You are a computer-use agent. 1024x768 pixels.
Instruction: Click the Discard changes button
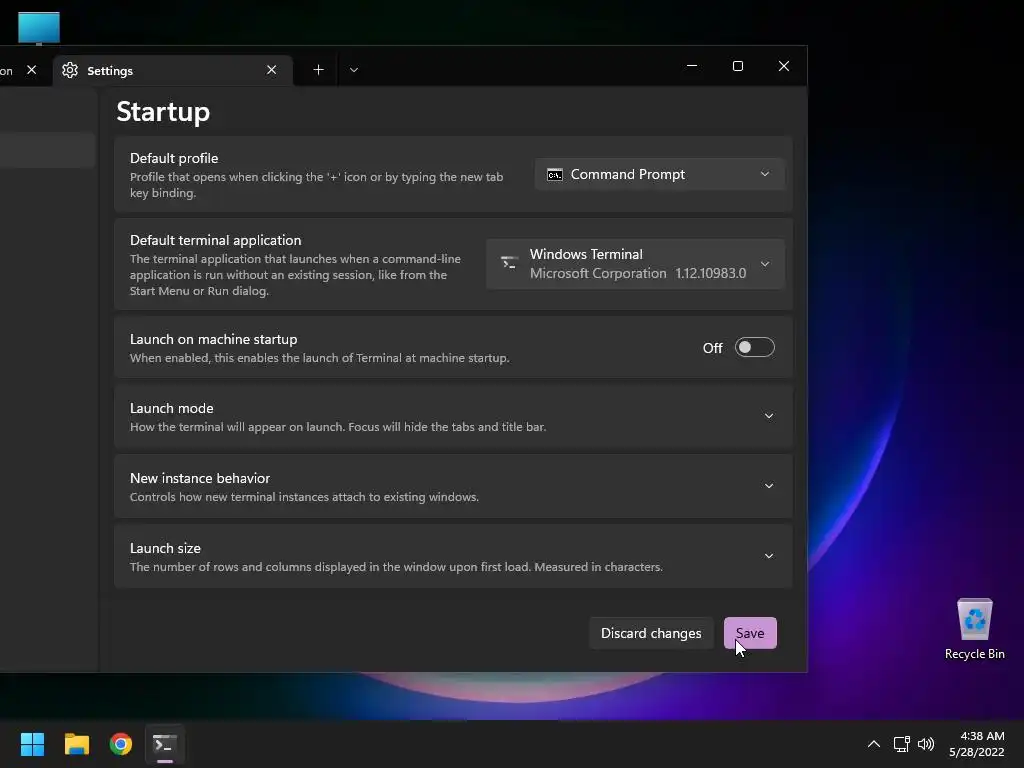click(x=651, y=633)
